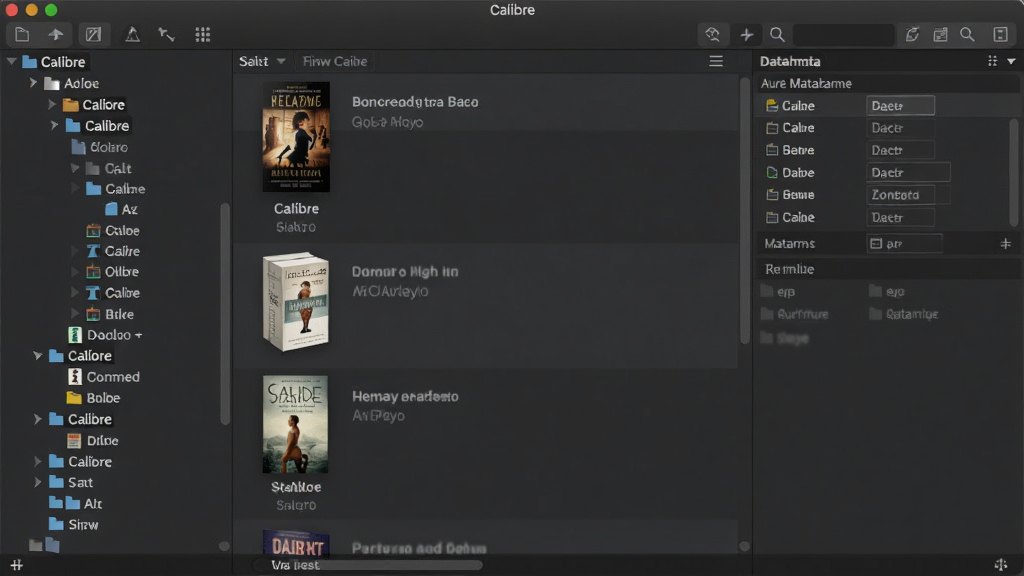Click the plus icon in top toolbar
This screenshot has height=576, width=1024.
point(746,35)
